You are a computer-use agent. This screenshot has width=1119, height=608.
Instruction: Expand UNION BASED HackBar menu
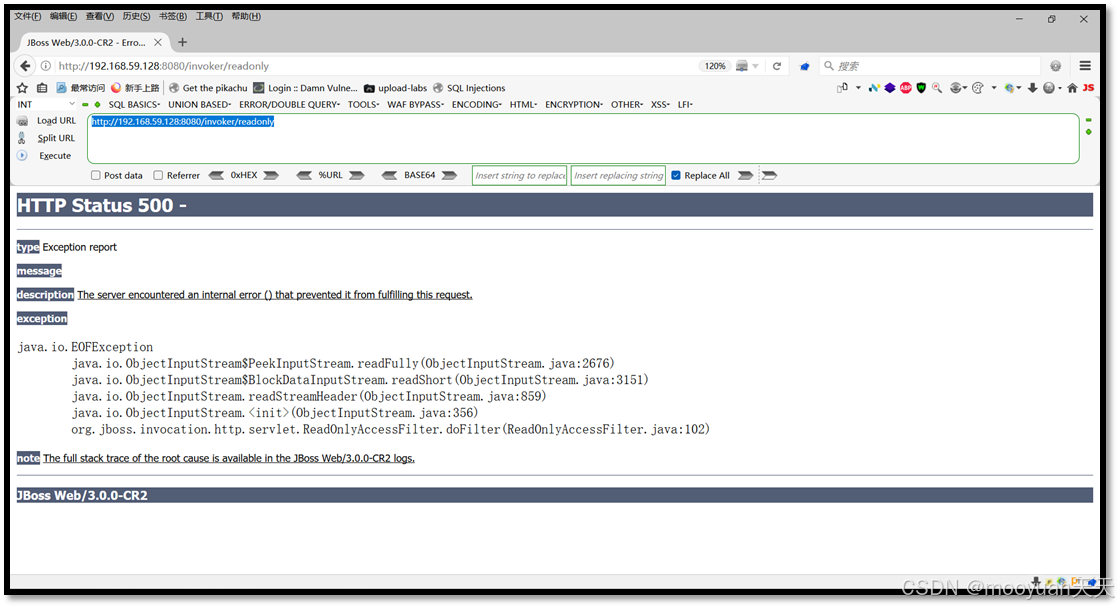(200, 105)
